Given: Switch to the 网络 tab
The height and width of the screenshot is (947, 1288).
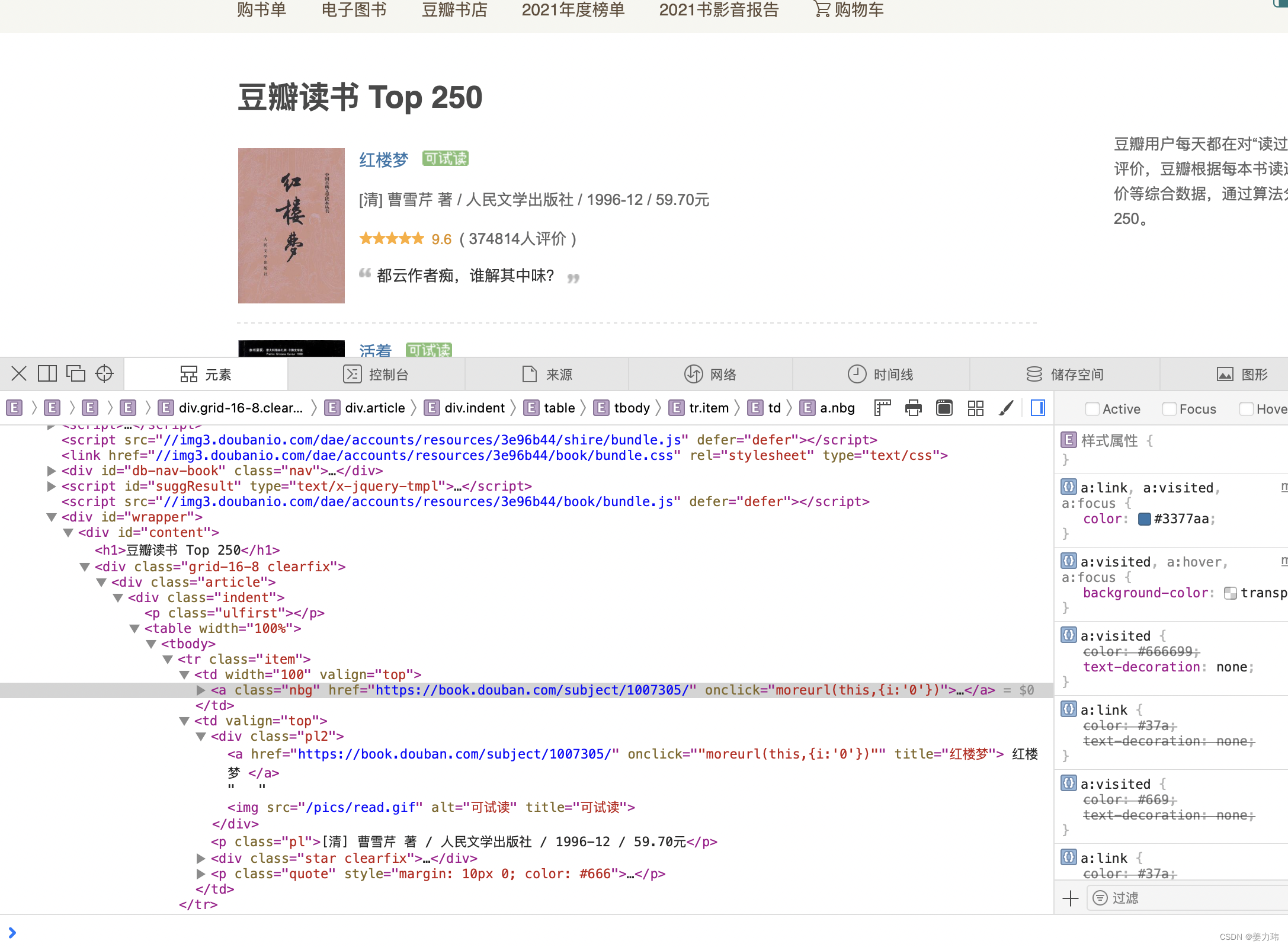Looking at the screenshot, I should click(710, 374).
